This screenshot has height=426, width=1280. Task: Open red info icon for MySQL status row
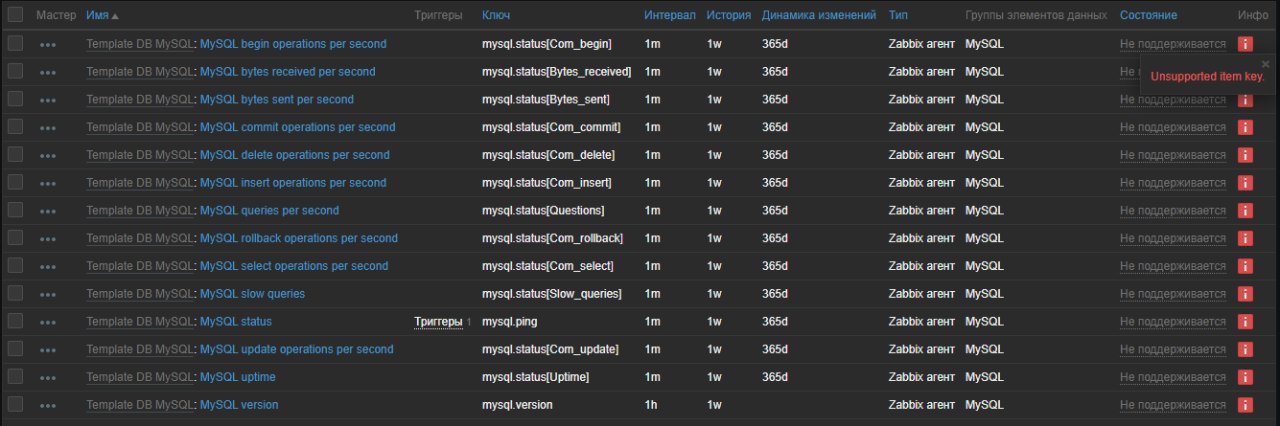pyautogui.click(x=1245, y=321)
